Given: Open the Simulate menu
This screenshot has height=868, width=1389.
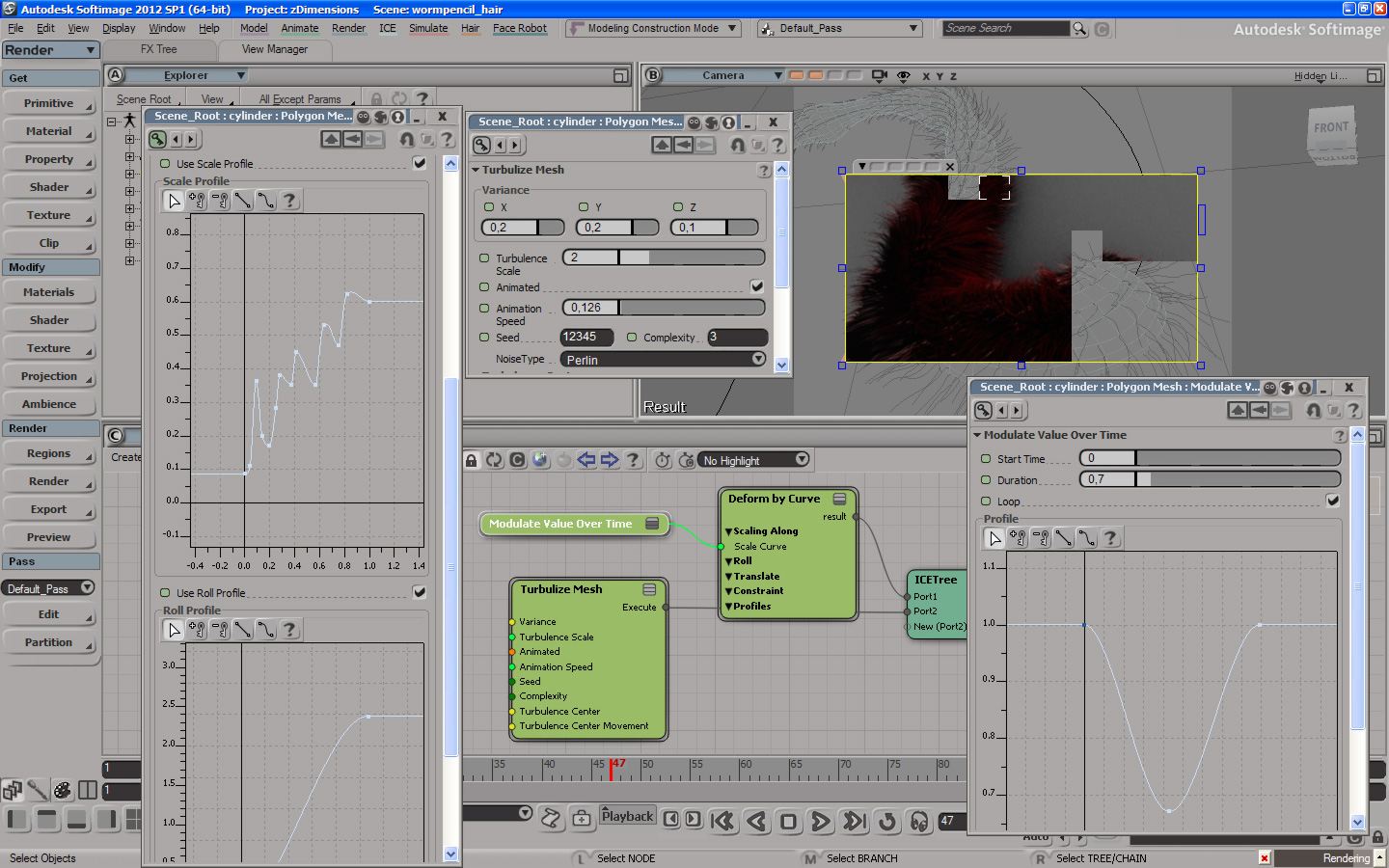Looking at the screenshot, I should point(428,28).
